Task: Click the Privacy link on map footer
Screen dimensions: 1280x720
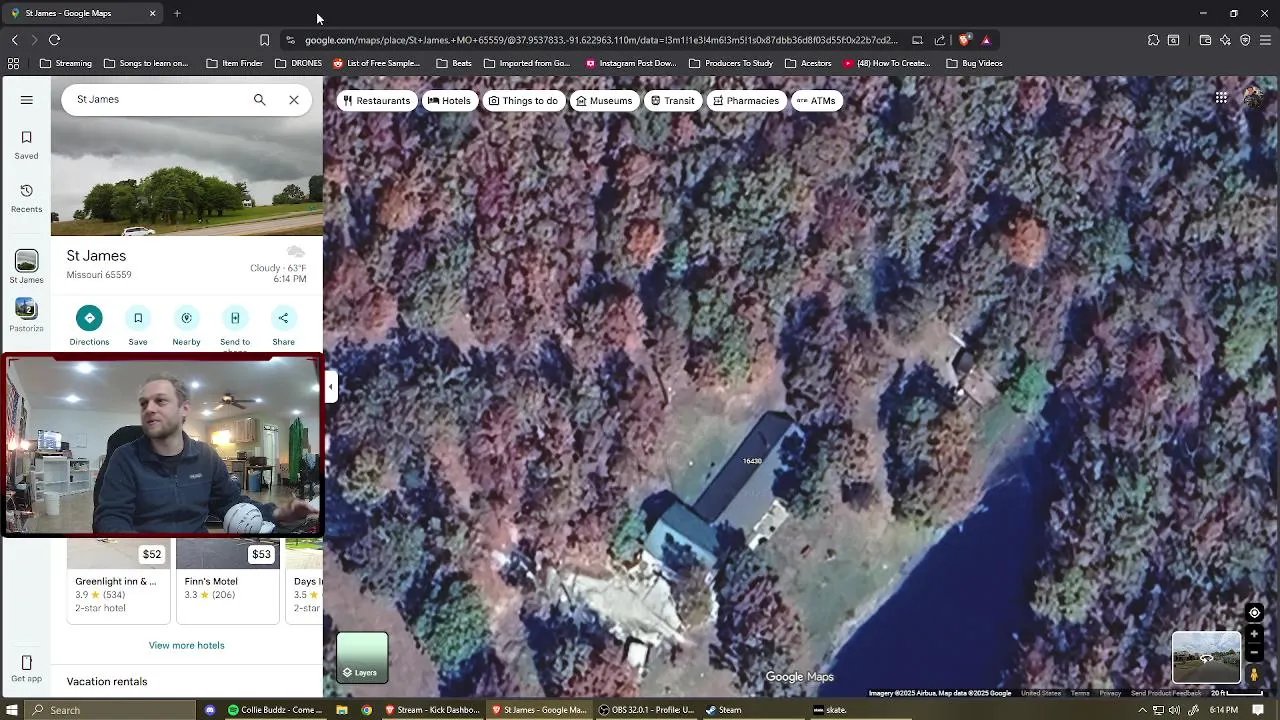Action: point(1110,693)
